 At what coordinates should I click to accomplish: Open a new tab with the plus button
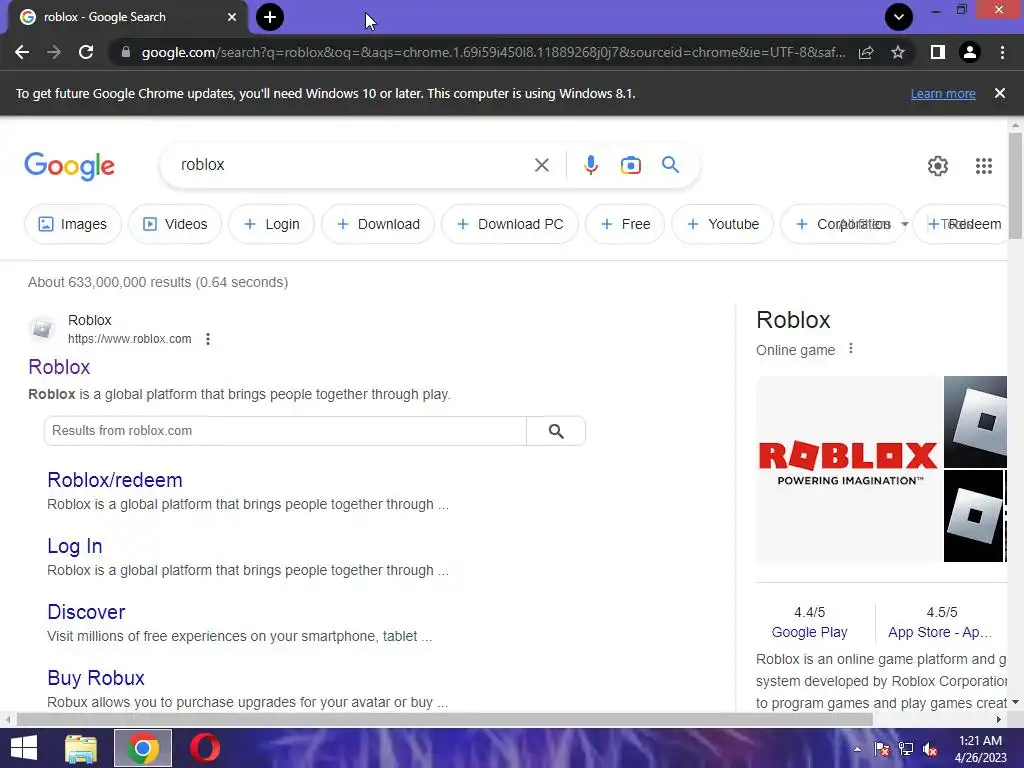[270, 17]
